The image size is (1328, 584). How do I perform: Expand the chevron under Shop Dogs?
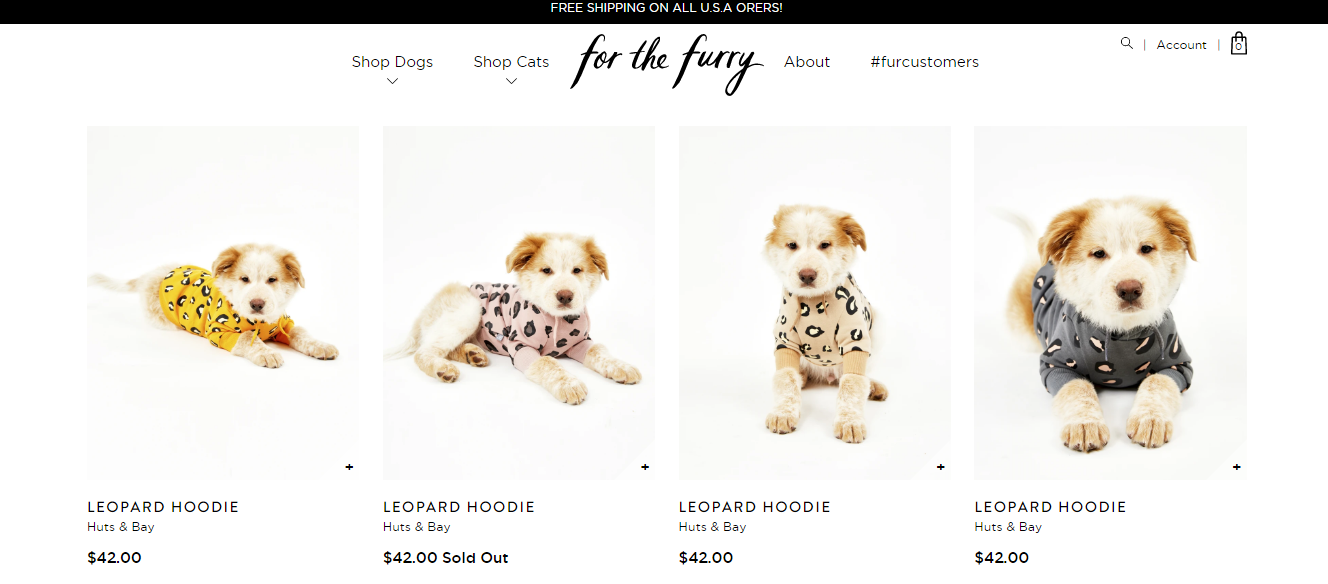pyautogui.click(x=392, y=82)
